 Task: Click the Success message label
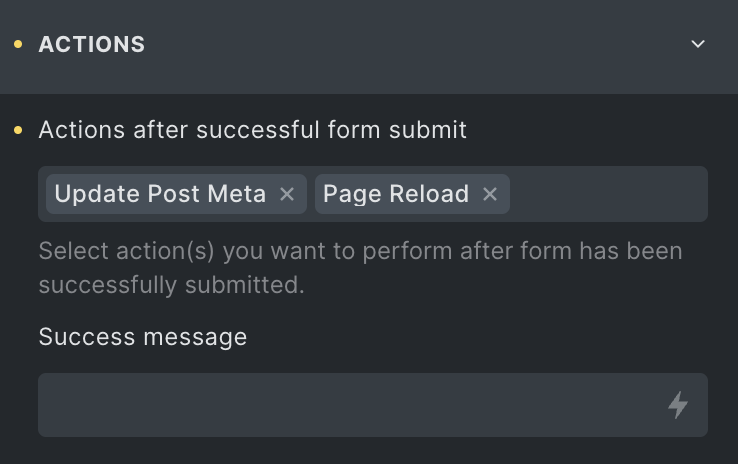pos(143,337)
